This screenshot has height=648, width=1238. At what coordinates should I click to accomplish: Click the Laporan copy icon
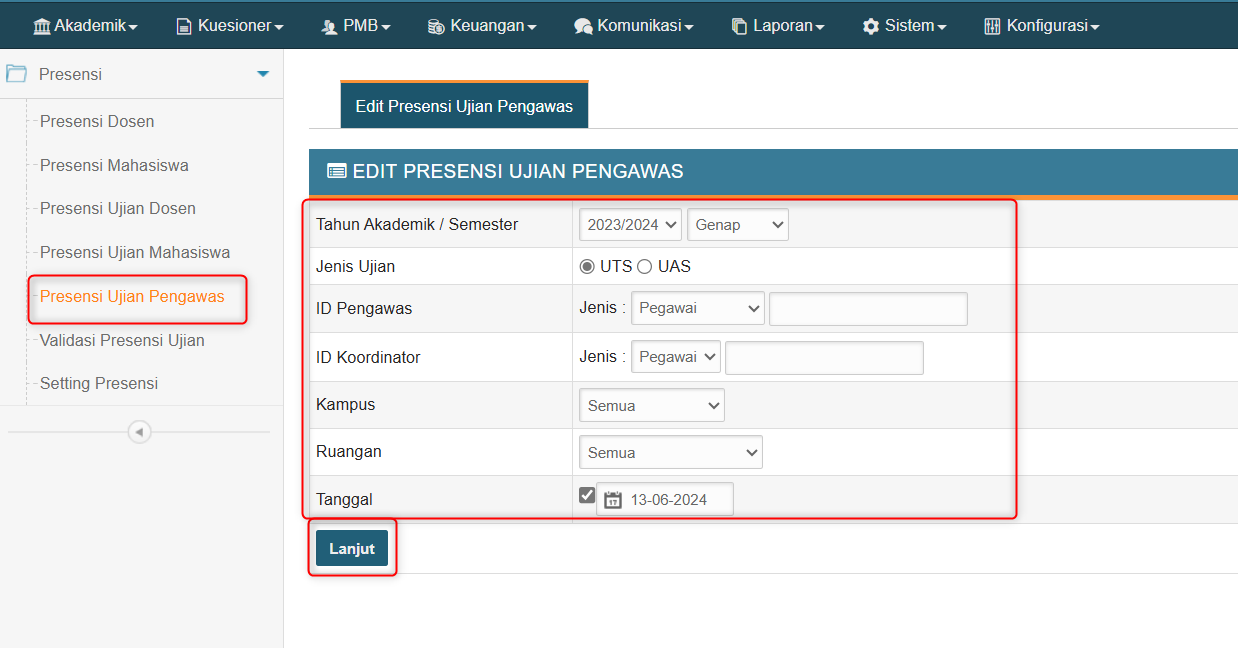[x=739, y=26]
